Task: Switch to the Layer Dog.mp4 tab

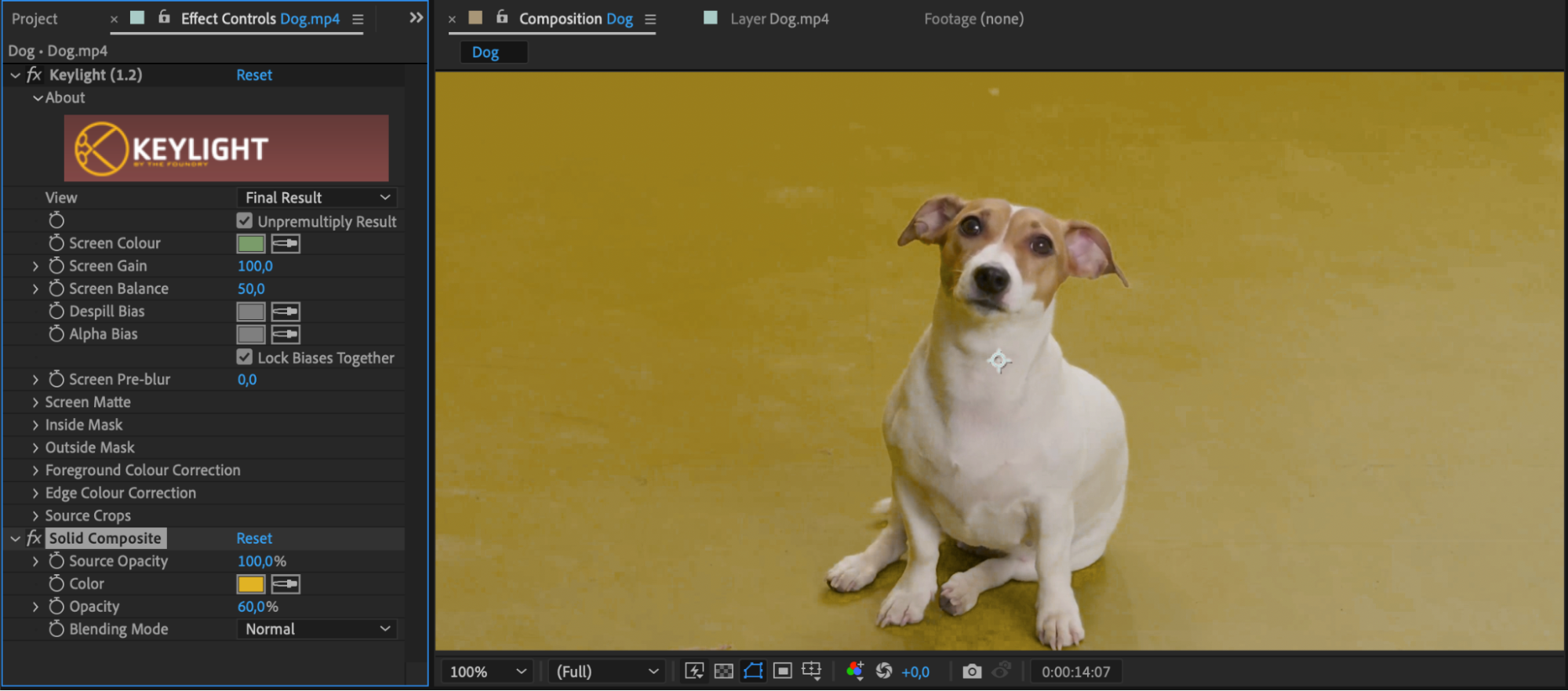Action: coord(778,19)
